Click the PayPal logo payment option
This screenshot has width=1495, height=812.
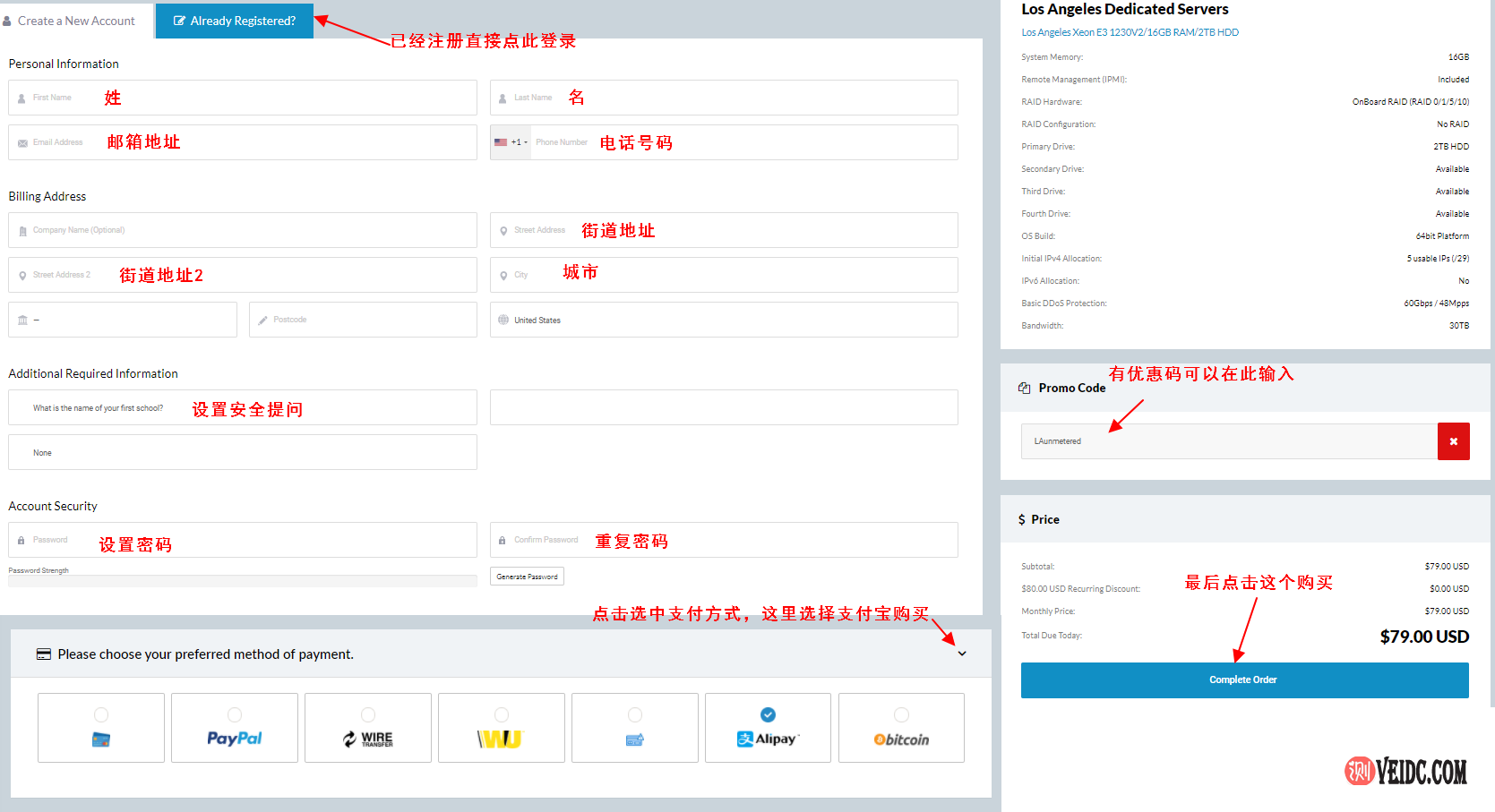pyautogui.click(x=234, y=739)
